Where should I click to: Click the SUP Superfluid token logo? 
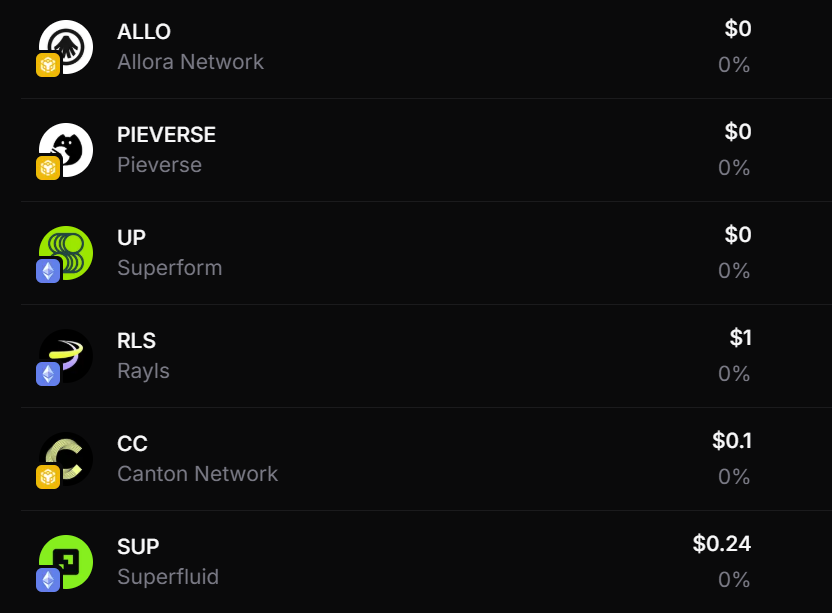coord(66,561)
